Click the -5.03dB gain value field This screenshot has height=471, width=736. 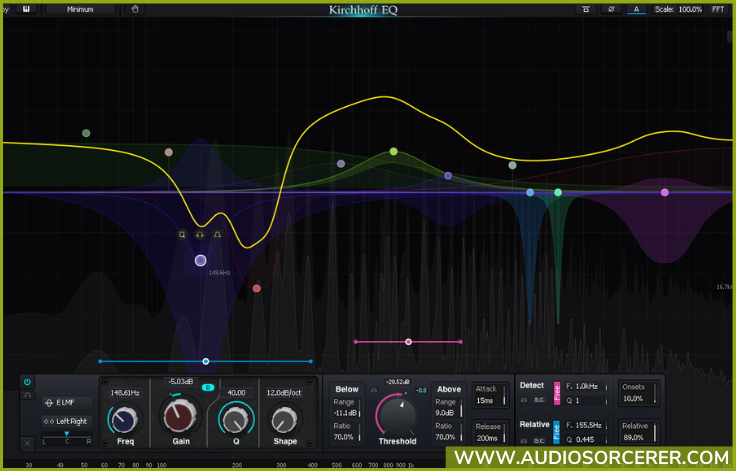click(181, 382)
